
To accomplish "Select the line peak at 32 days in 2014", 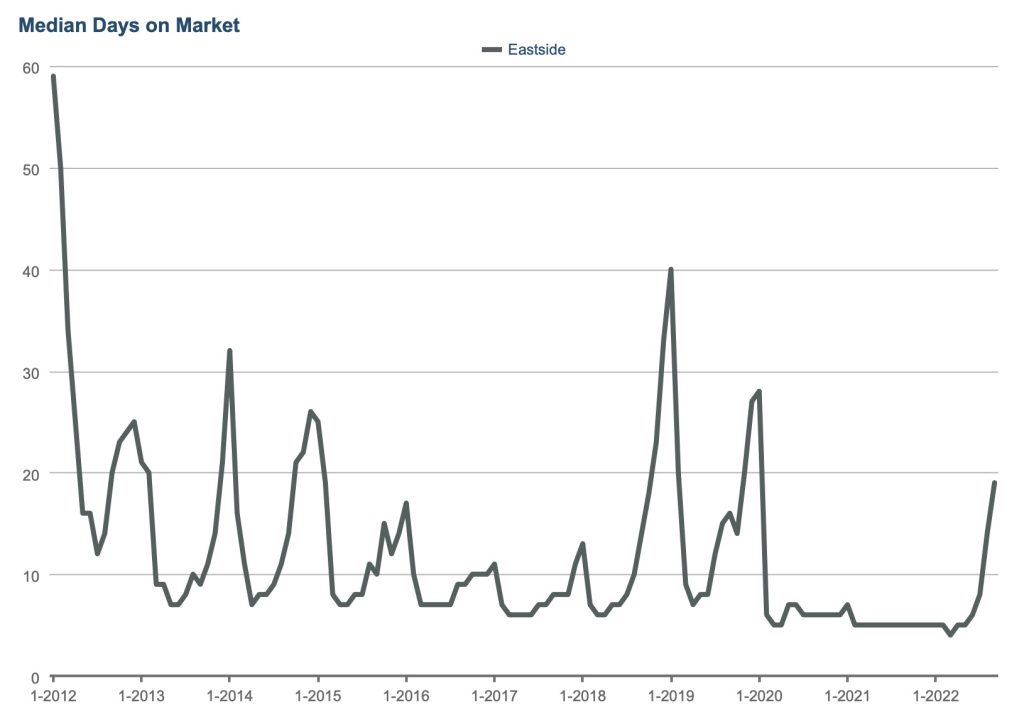I will pos(230,351).
